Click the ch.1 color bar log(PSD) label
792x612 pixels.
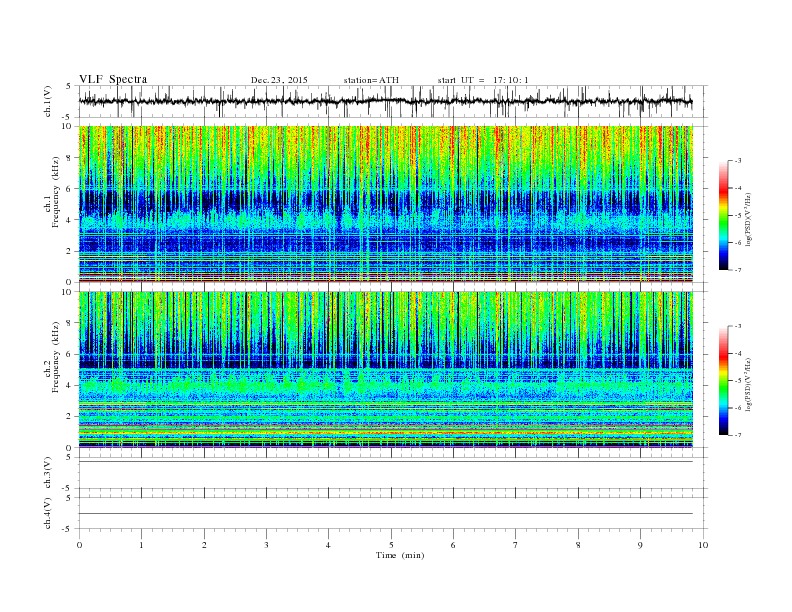pos(748,219)
